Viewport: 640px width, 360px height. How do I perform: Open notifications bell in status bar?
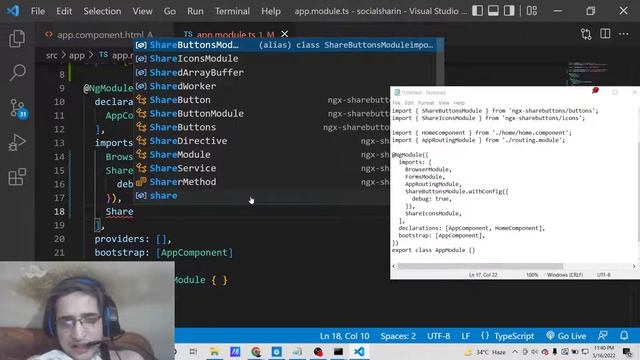(624, 336)
